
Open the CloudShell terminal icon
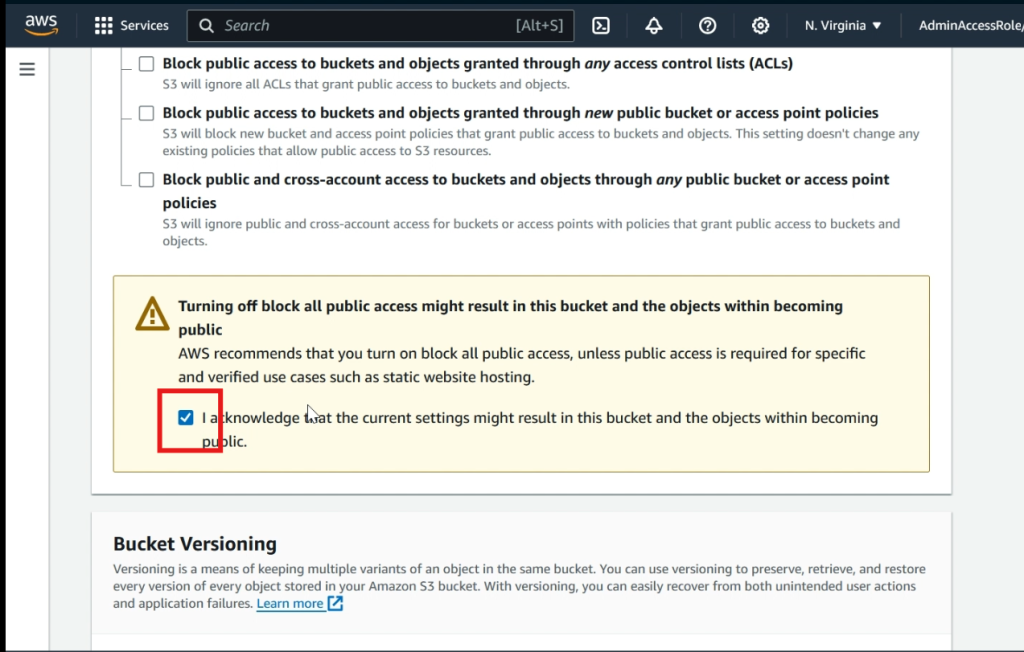(x=601, y=26)
